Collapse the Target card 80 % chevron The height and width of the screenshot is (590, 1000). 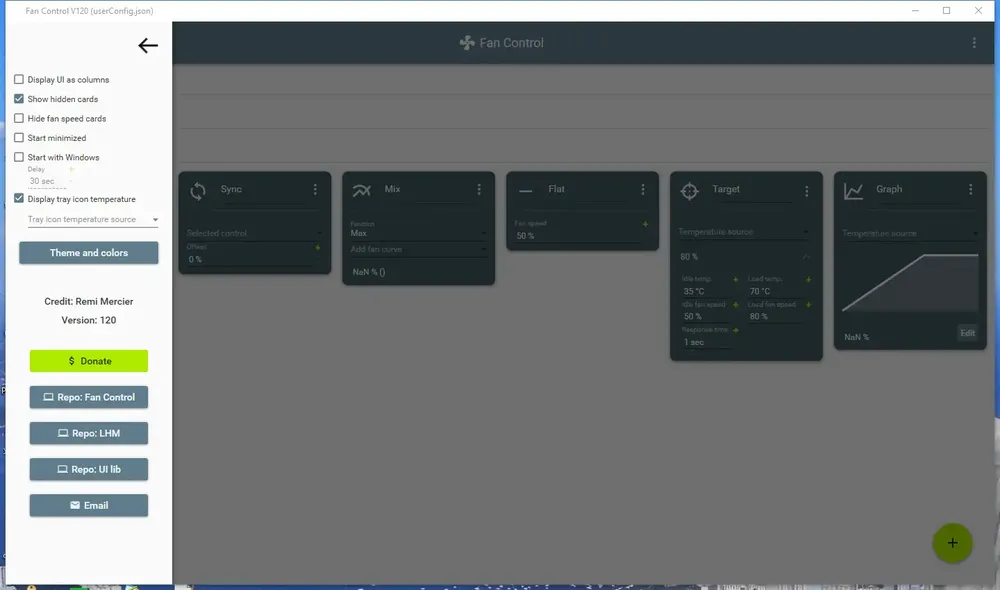pyautogui.click(x=806, y=256)
